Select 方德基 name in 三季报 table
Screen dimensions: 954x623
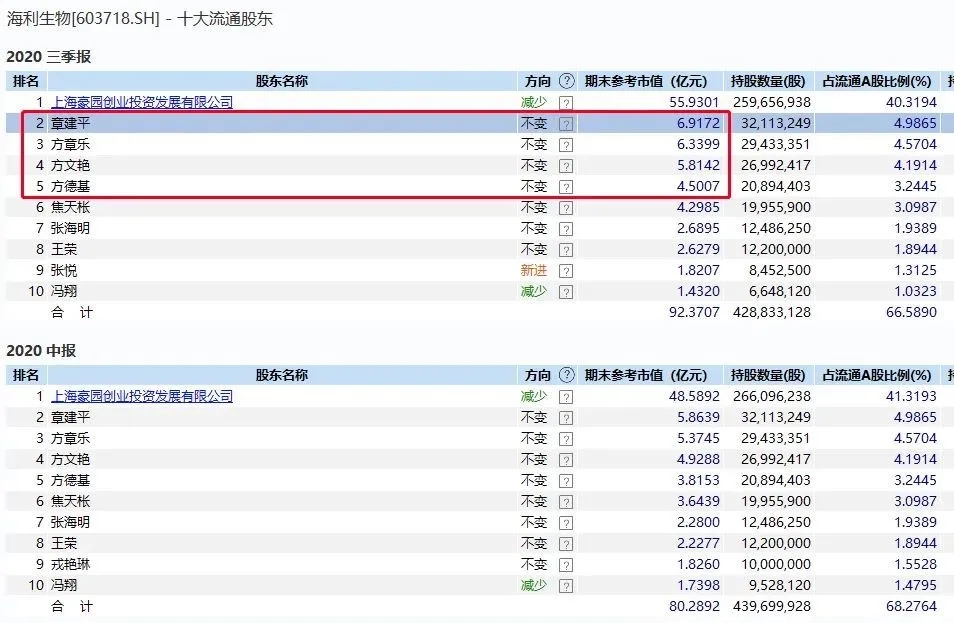click(71, 186)
